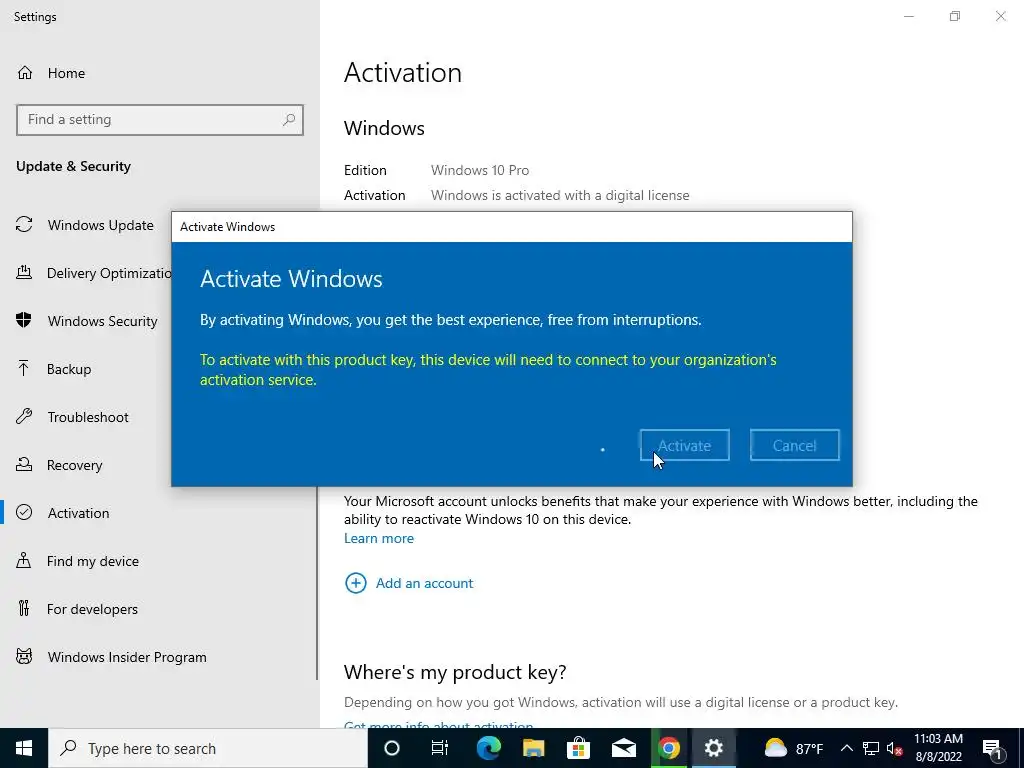The height and width of the screenshot is (768, 1024).
Task: Click the Activate button in dialog
Action: pyautogui.click(x=684, y=445)
